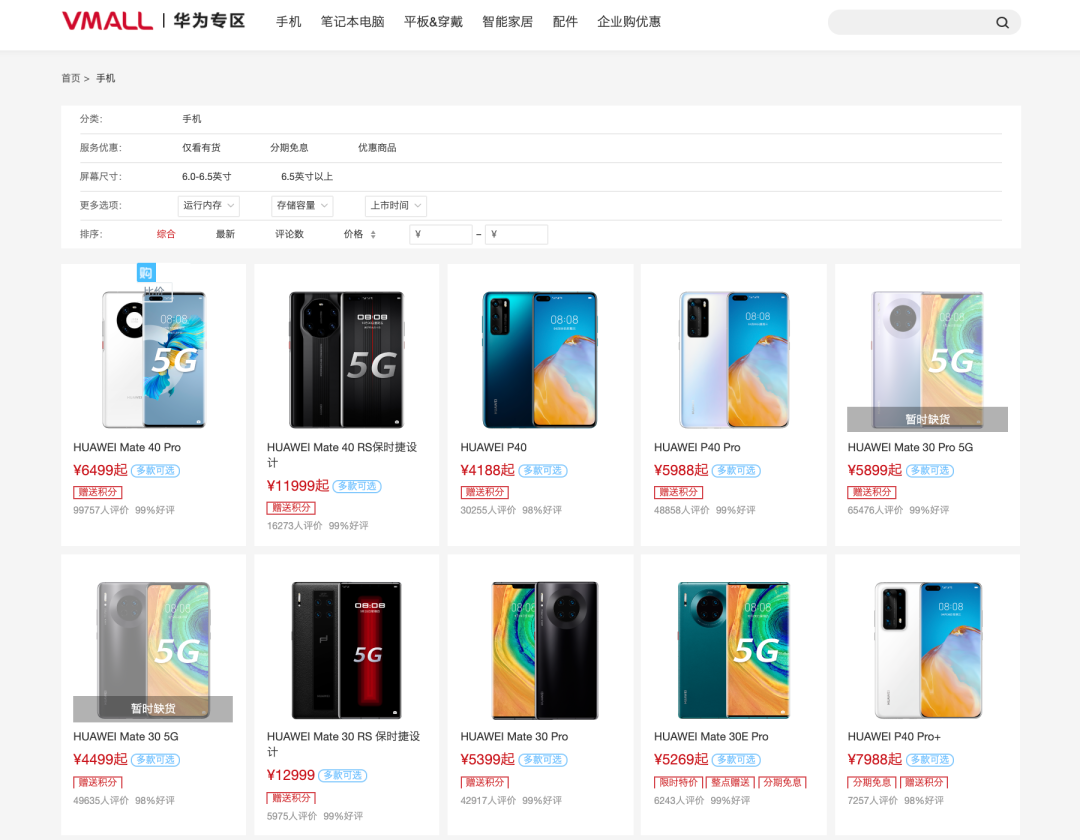Image resolution: width=1080 pixels, height=840 pixels.
Task: Click the blue 购 badge icon
Action: click(146, 273)
